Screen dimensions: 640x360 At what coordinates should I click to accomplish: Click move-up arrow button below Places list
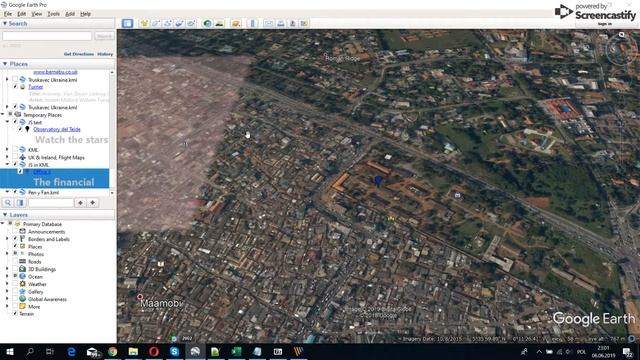coord(80,203)
